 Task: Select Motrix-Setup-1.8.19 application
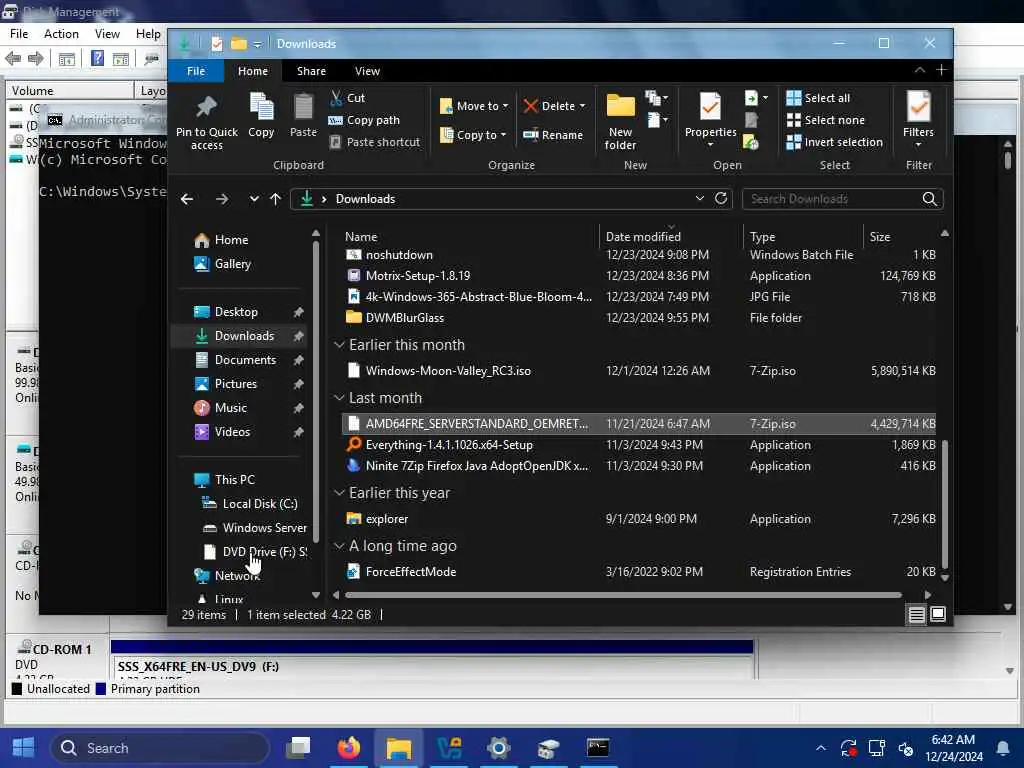[x=639, y=276]
